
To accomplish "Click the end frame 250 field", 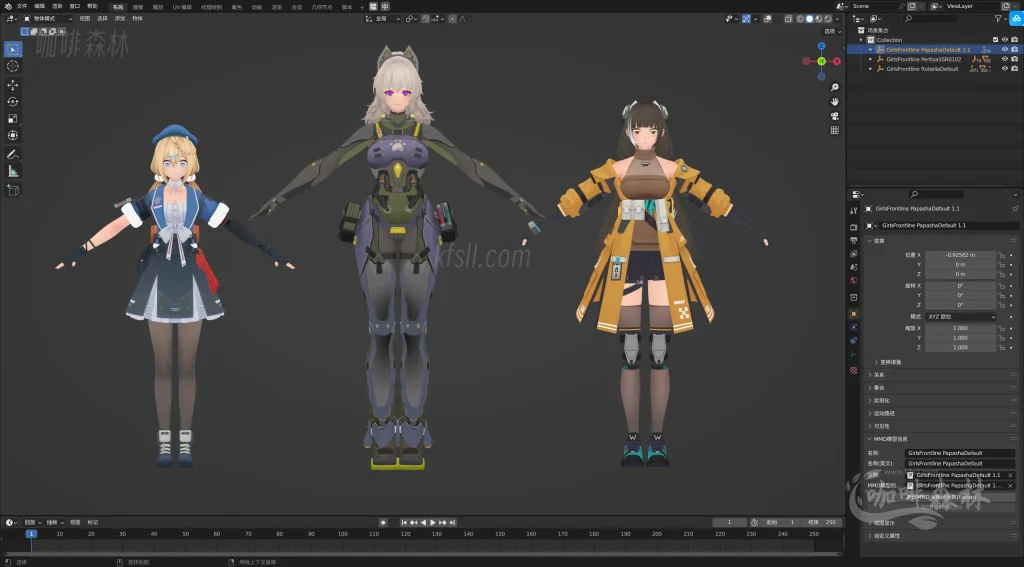I will [x=823, y=523].
